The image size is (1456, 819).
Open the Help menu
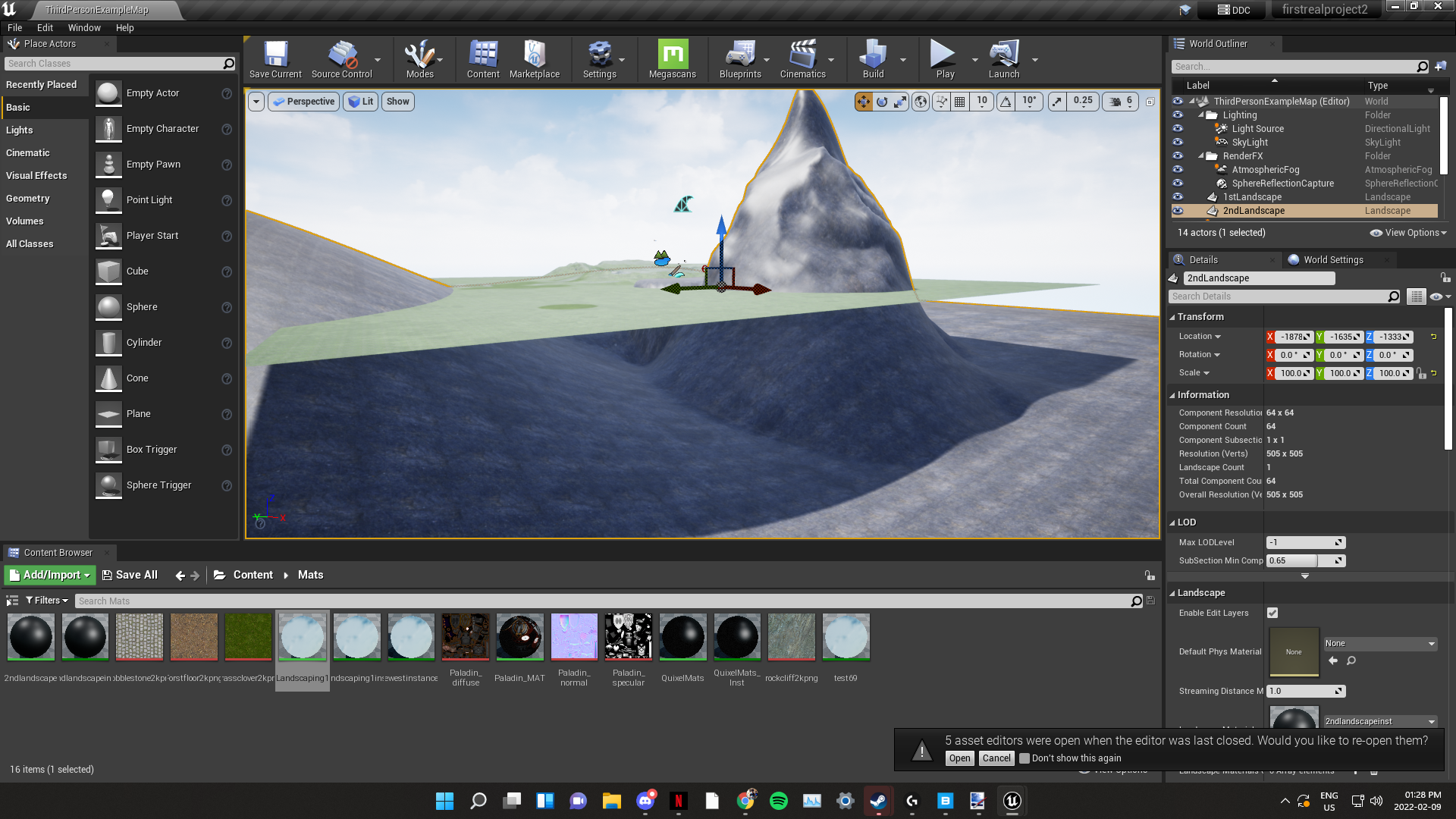125,28
